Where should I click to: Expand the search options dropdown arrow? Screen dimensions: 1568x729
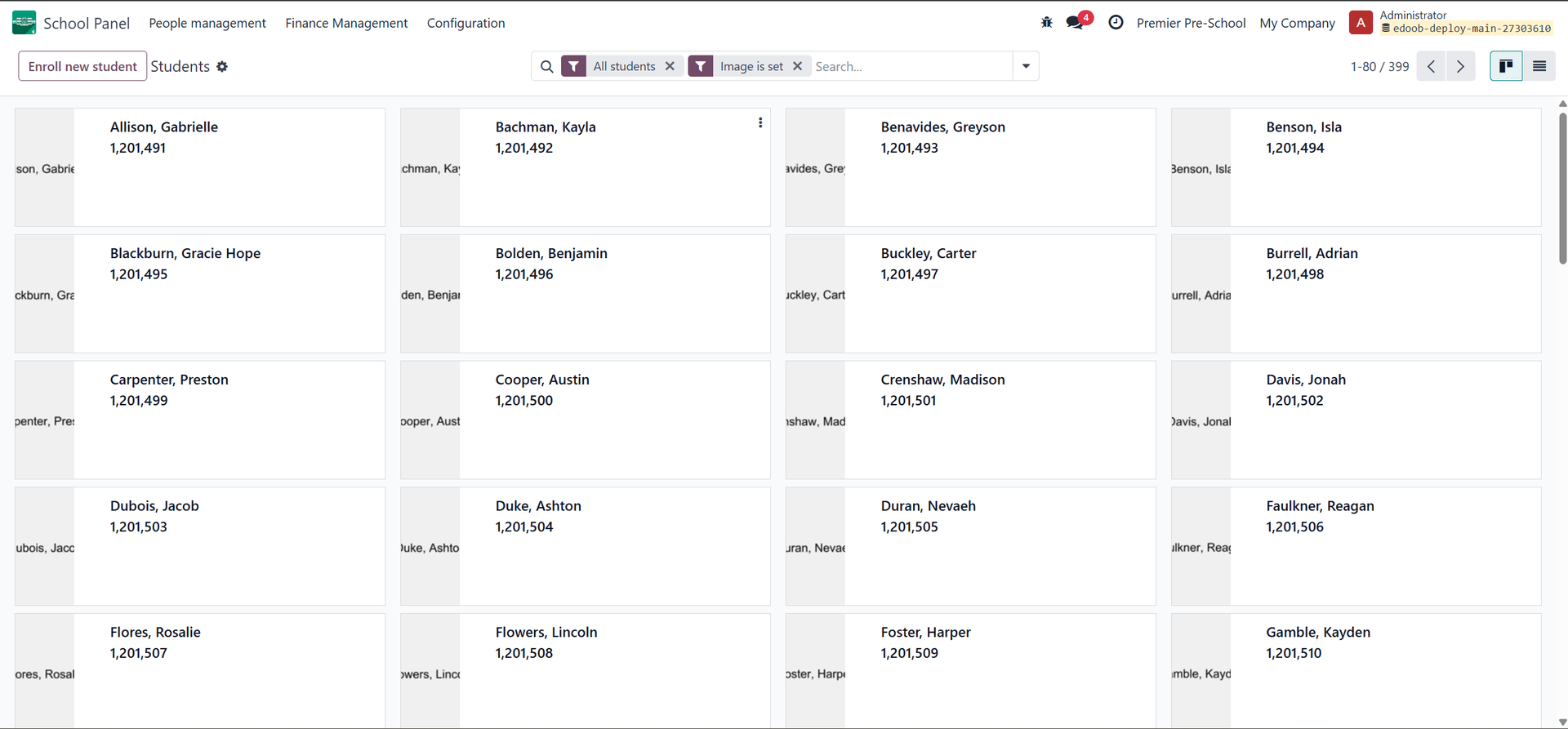pos(1026,66)
